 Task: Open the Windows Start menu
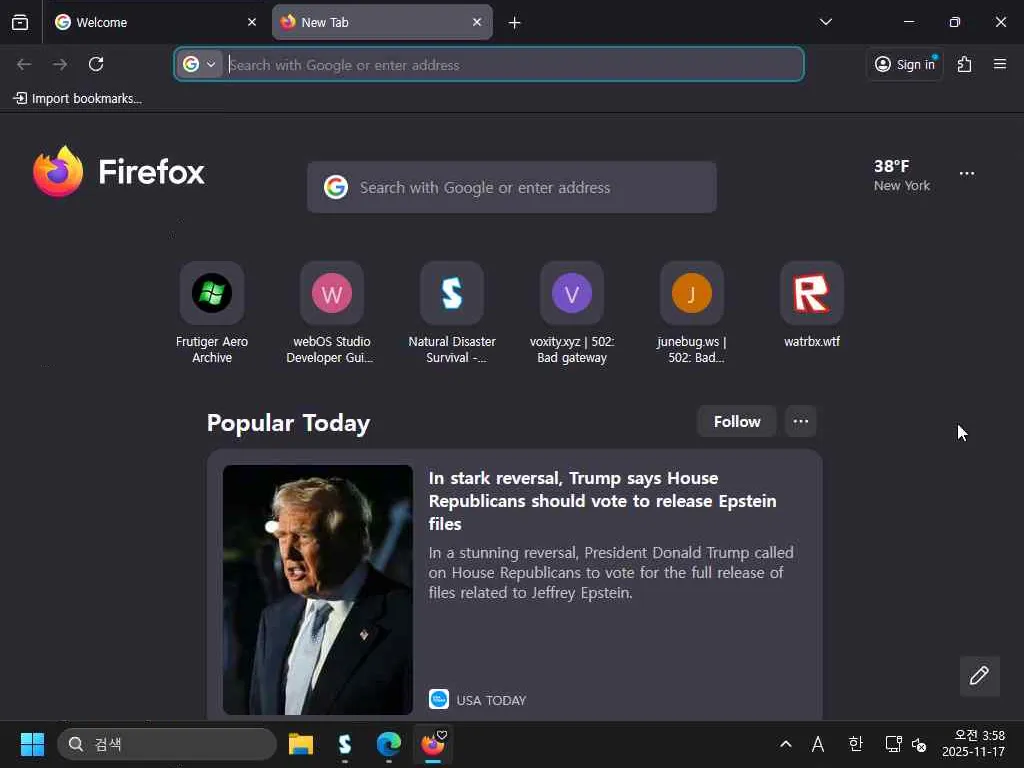click(32, 744)
